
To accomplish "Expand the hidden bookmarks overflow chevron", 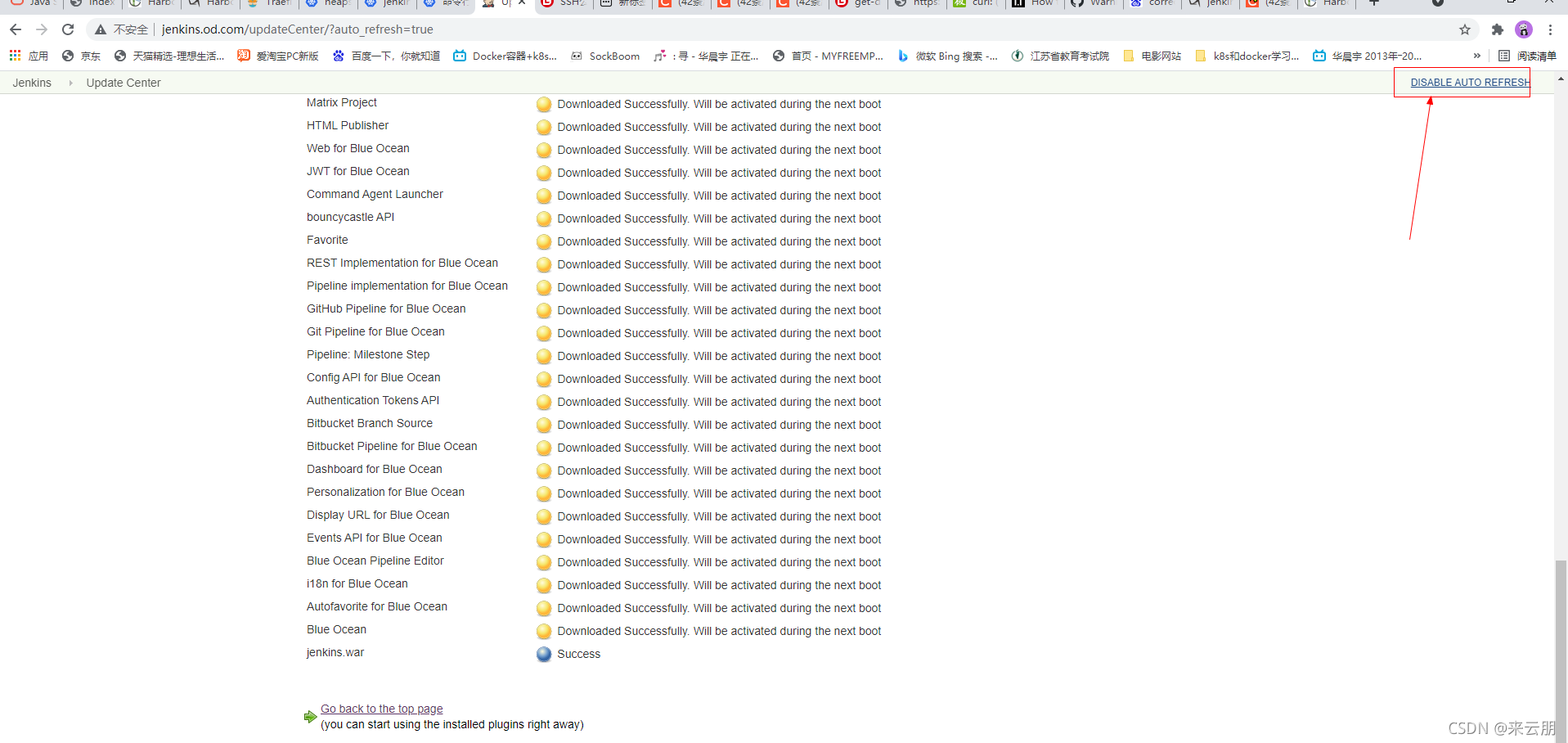I will pos(1476,56).
